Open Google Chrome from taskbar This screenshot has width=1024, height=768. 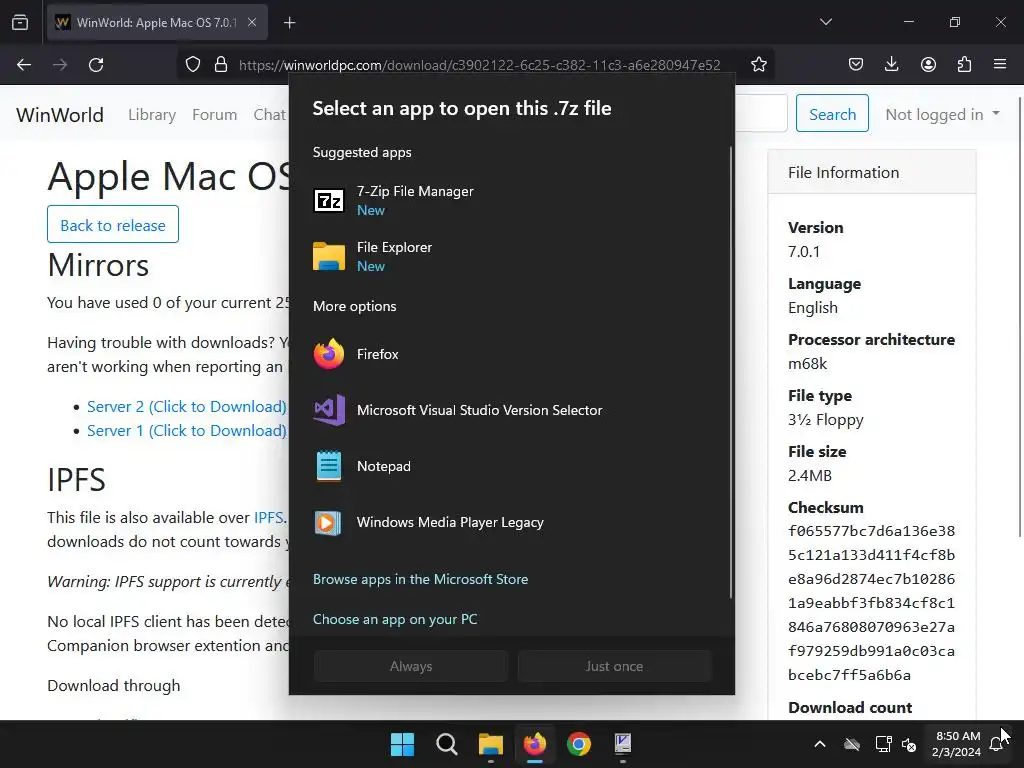coord(579,744)
